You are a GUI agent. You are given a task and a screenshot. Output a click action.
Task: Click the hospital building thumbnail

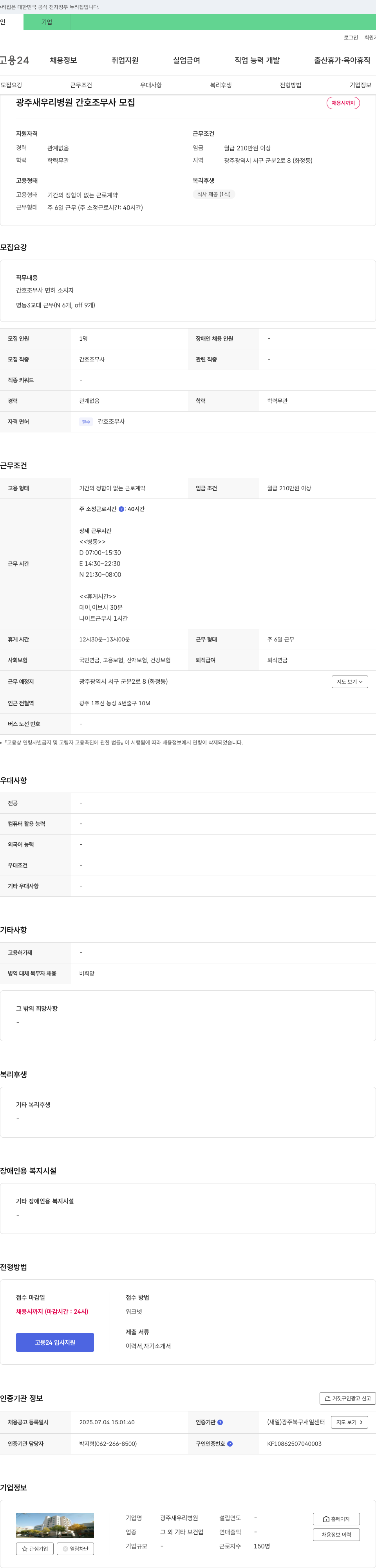pos(55,1525)
